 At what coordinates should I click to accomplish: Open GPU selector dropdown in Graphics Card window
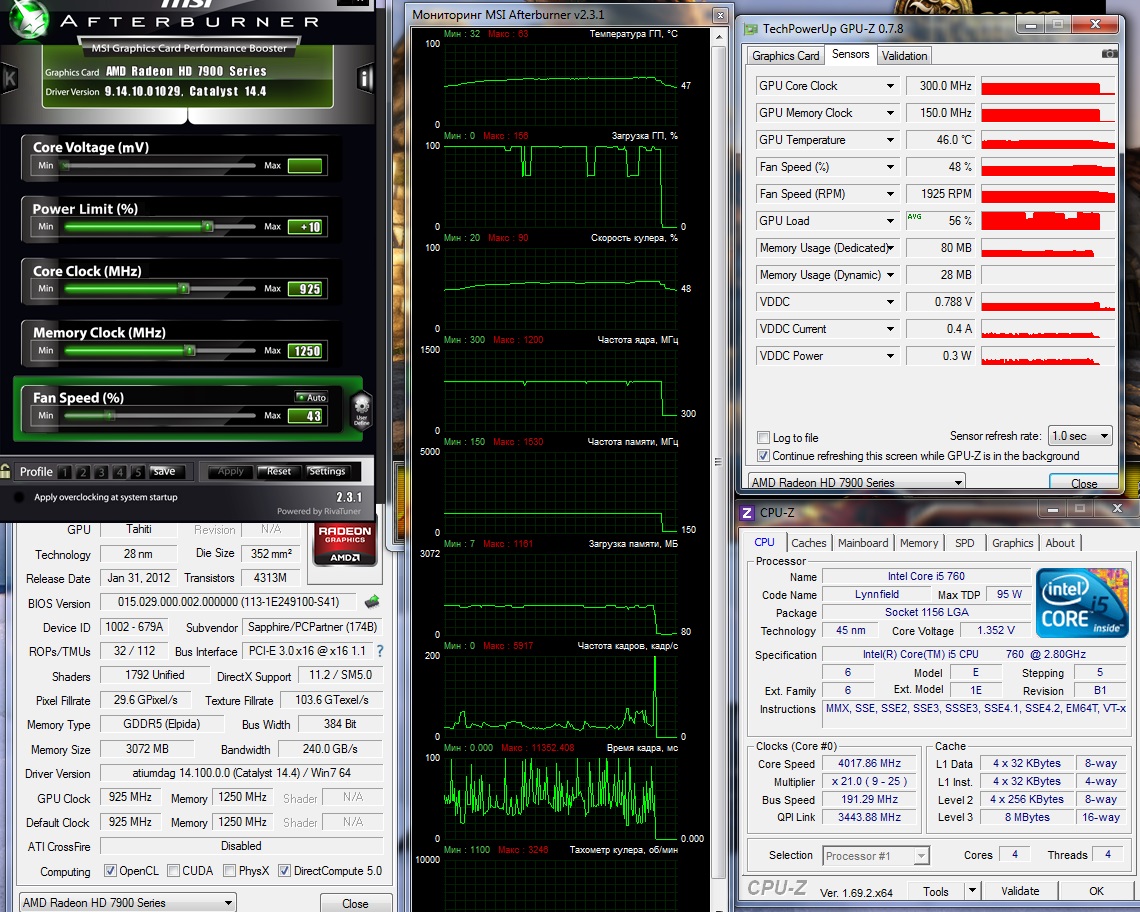pos(127,903)
